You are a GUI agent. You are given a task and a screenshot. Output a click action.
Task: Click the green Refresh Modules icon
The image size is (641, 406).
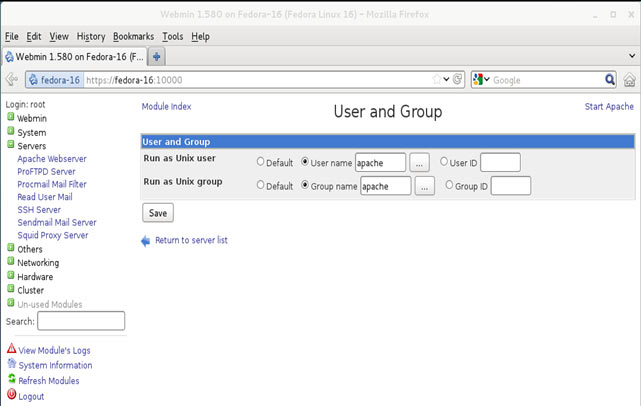click(11, 379)
